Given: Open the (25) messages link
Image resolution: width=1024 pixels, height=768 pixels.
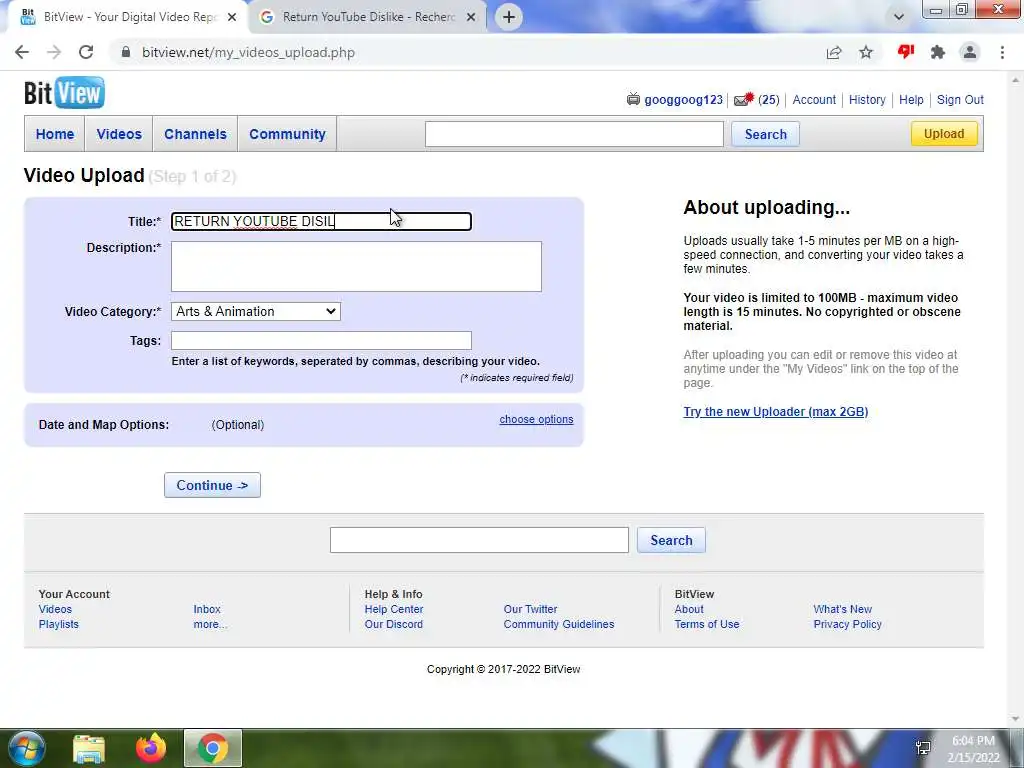Looking at the screenshot, I should 769,99.
